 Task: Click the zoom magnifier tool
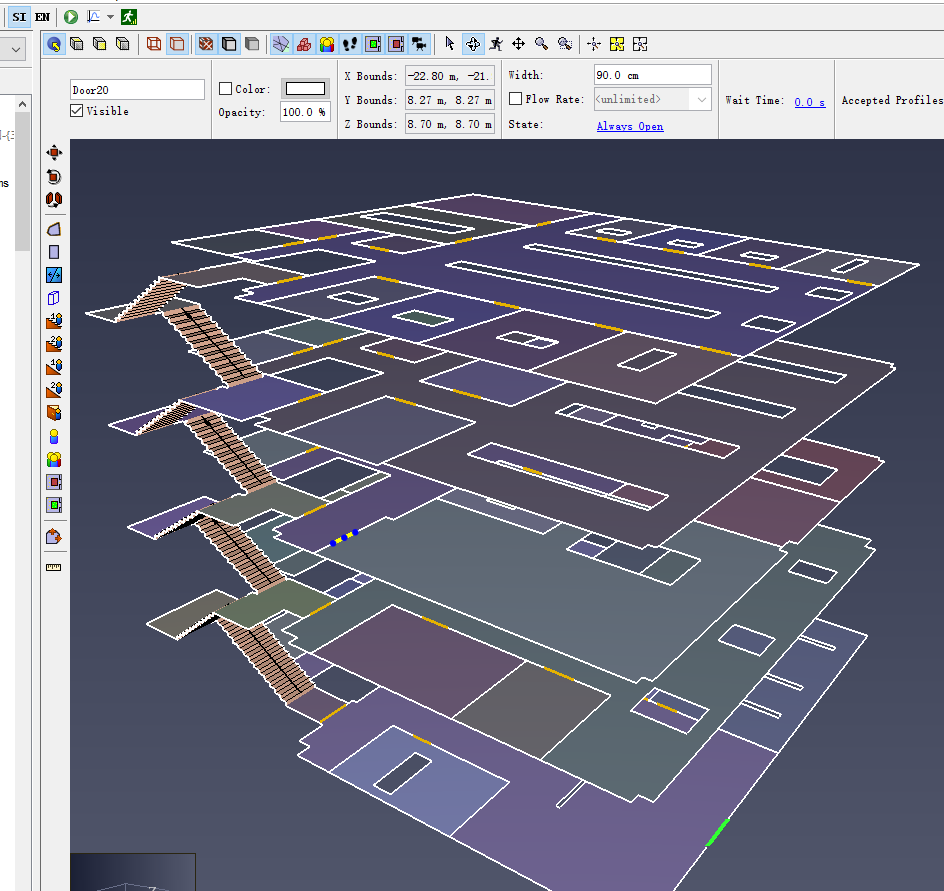coord(541,44)
